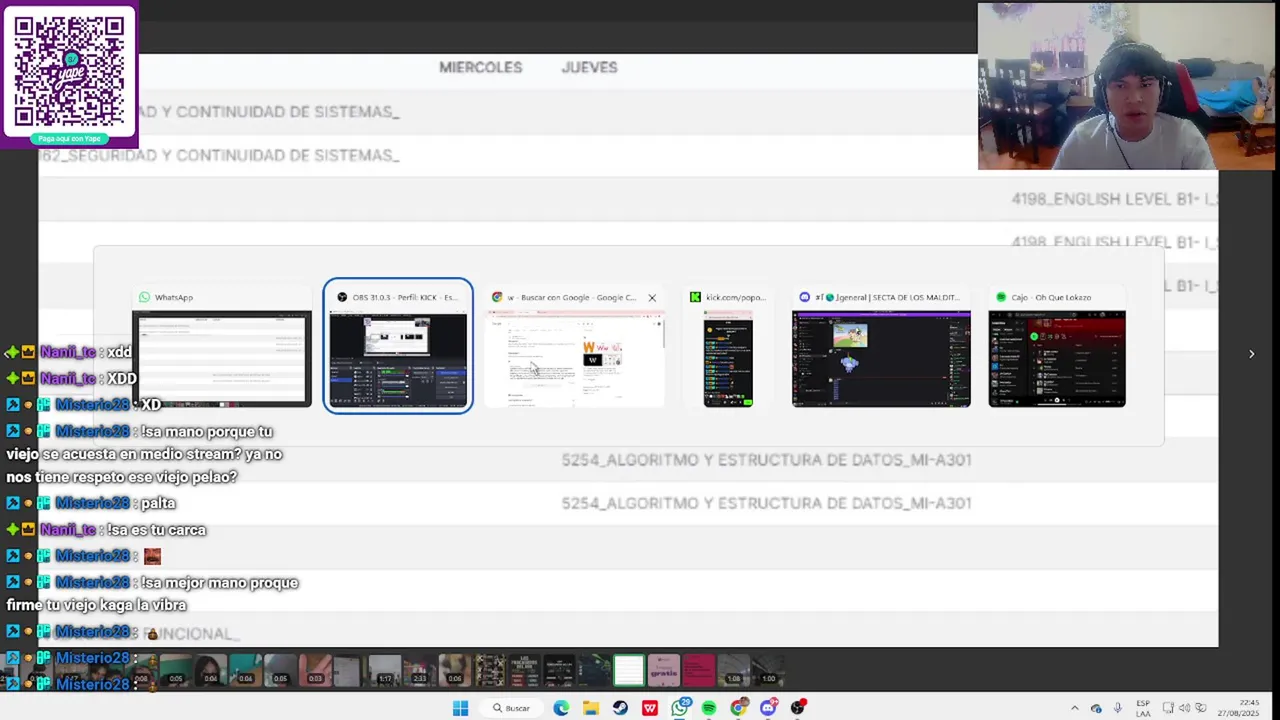Click the volume speaker tray icon
Viewport: 1280px width, 720px height.
tap(1184, 708)
